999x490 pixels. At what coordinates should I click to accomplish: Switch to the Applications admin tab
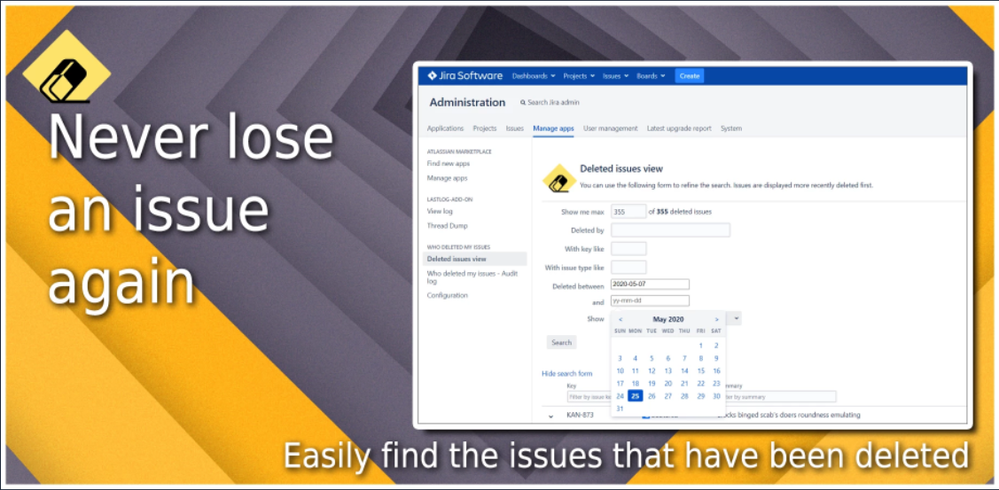click(445, 128)
